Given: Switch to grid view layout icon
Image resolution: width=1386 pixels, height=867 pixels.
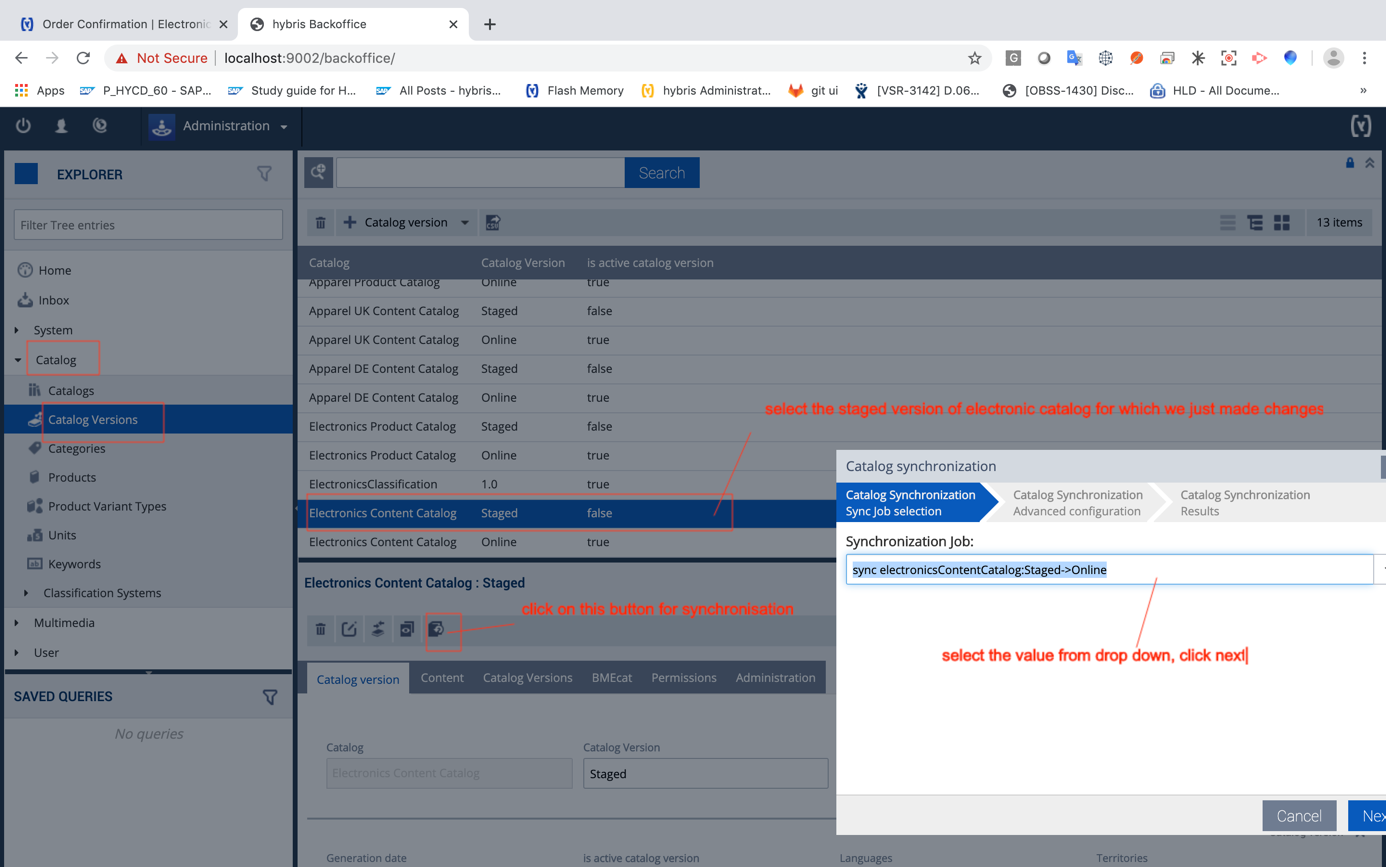Looking at the screenshot, I should pos(1281,223).
